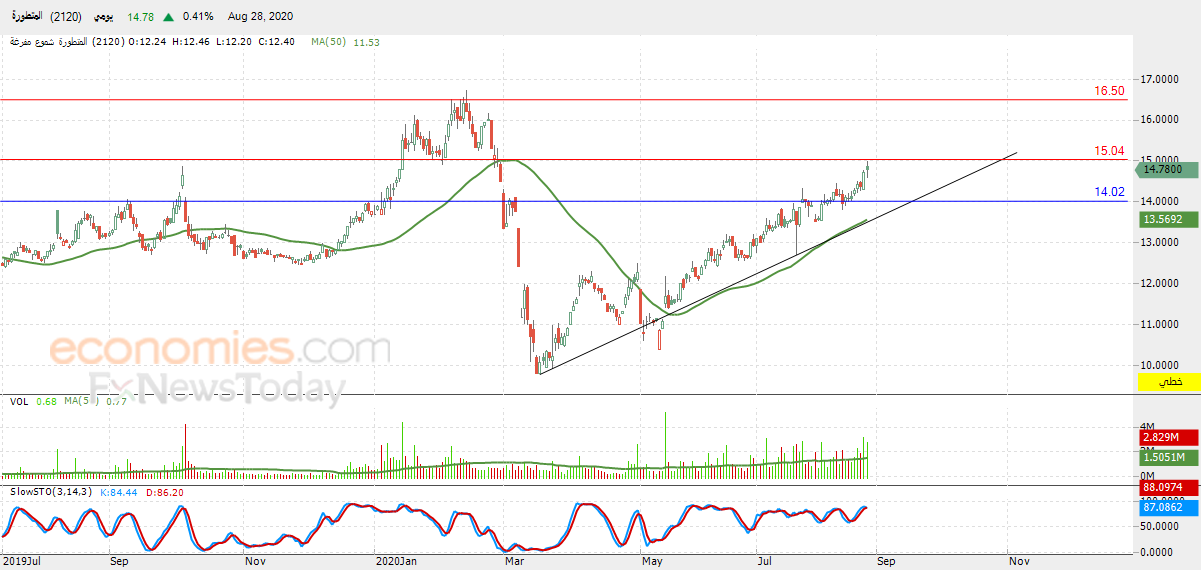This screenshot has height=570, width=1201.
Task: Select the 2019Jul label on time axis
Action: (21, 562)
